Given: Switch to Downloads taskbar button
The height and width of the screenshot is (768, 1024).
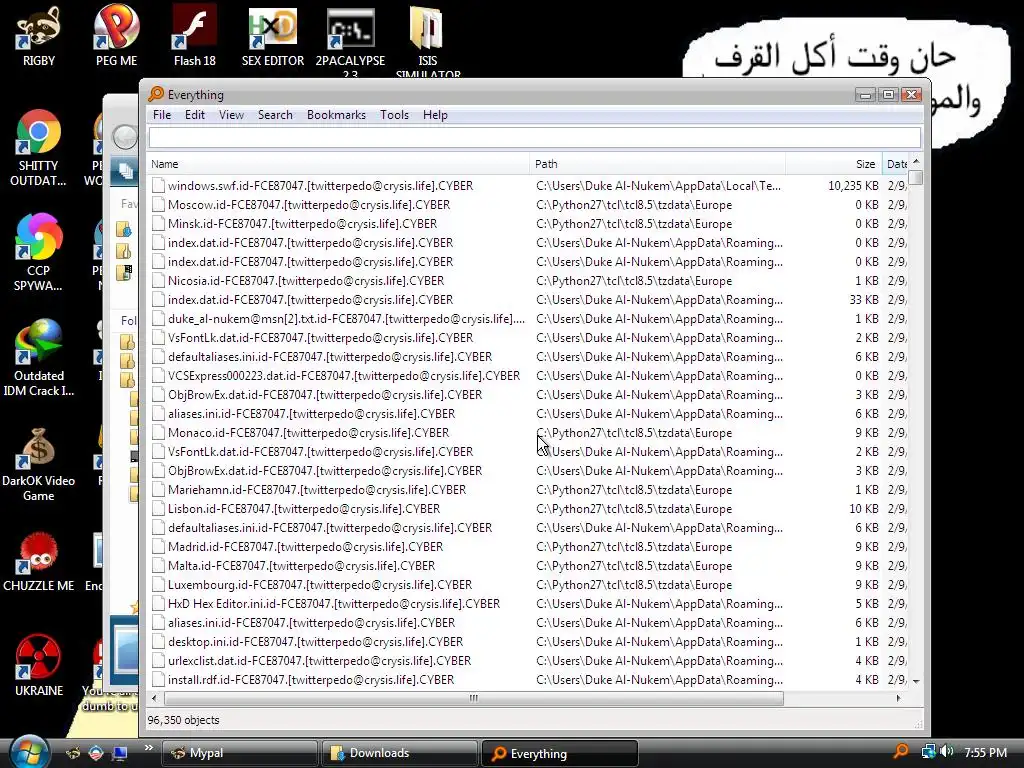Looking at the screenshot, I should tap(399, 753).
